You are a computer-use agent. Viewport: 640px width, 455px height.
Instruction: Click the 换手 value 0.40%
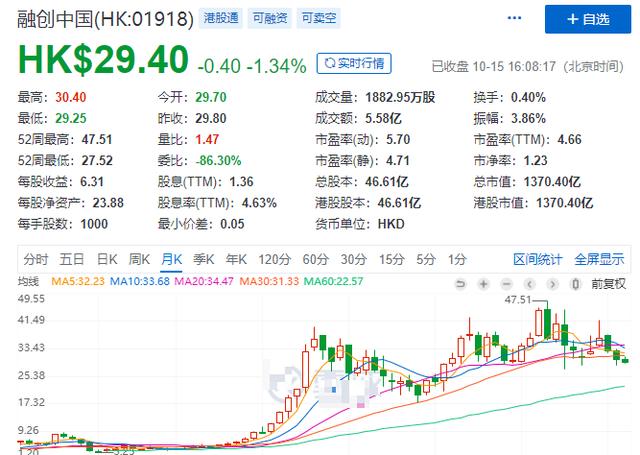[528, 98]
